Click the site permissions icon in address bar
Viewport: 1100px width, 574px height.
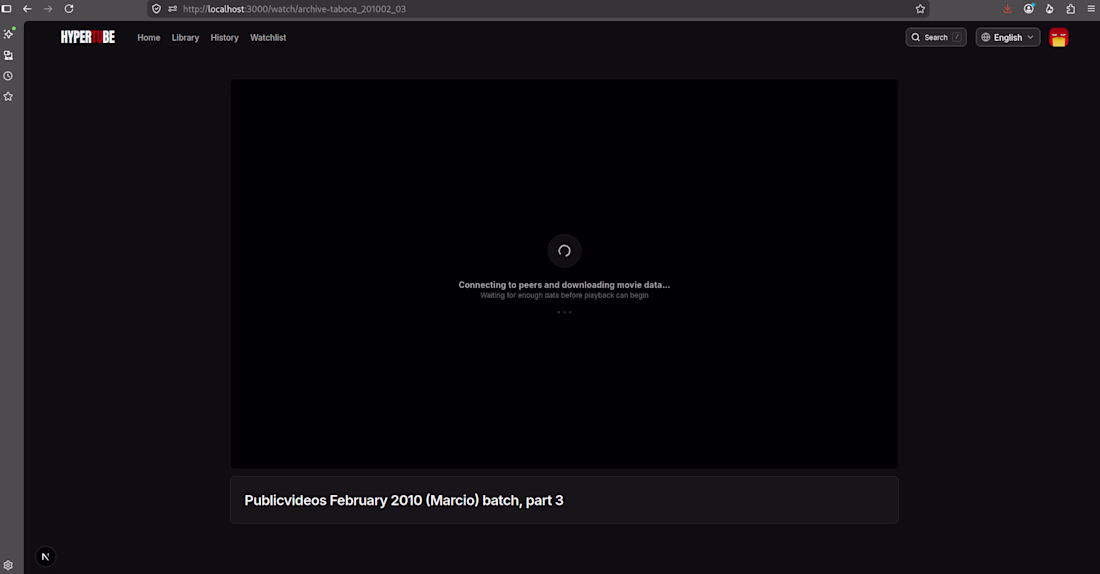tap(173, 9)
